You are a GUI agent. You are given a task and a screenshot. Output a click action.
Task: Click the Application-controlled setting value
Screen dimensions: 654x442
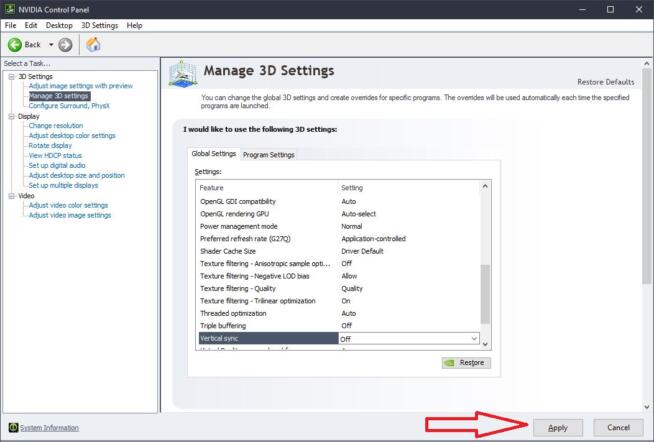click(x=373, y=239)
